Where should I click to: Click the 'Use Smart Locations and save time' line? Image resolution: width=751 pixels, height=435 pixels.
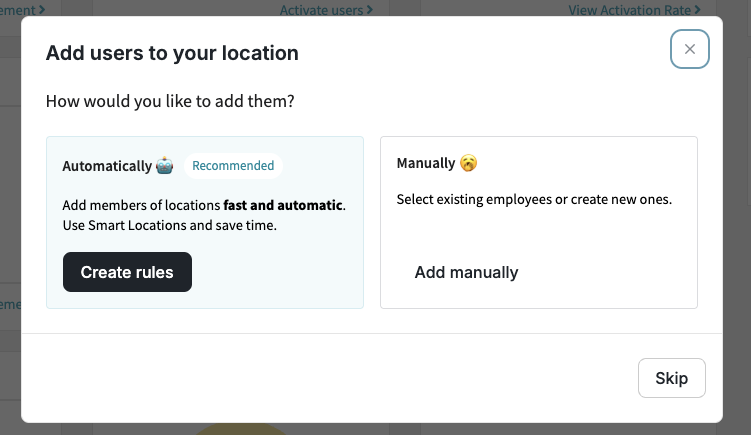(169, 225)
